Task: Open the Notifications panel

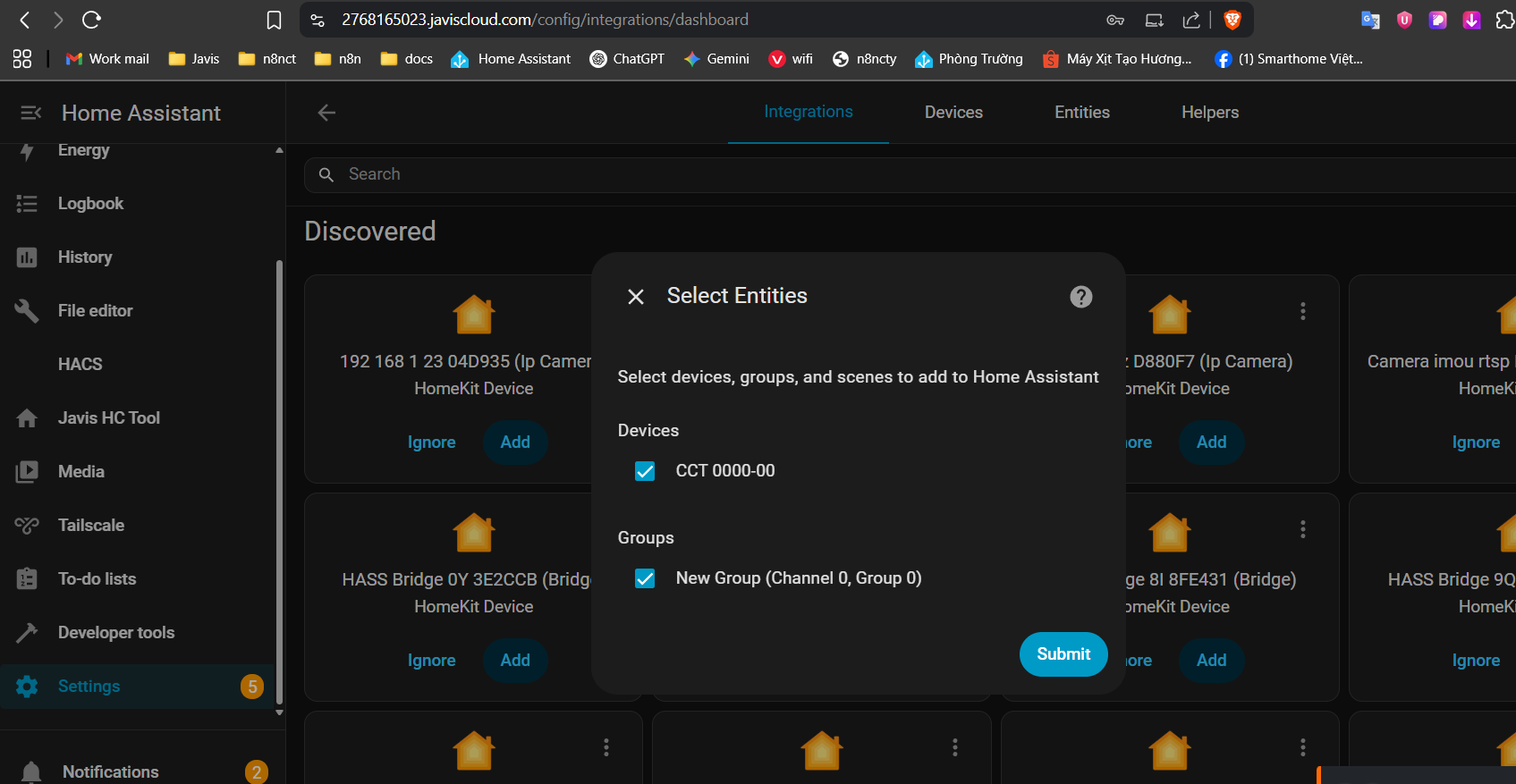Action: (x=110, y=771)
